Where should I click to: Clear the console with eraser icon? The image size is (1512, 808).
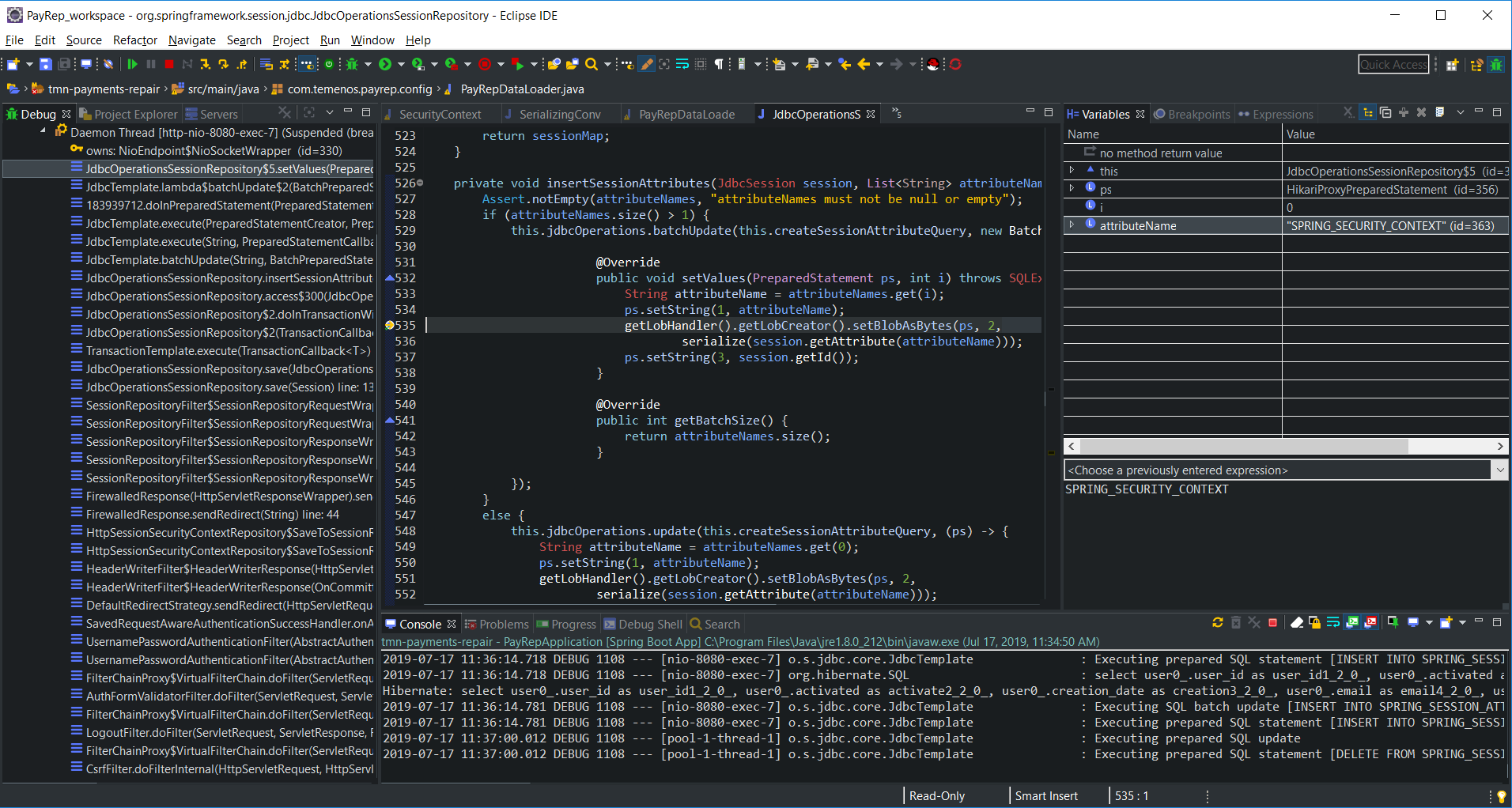1297,623
